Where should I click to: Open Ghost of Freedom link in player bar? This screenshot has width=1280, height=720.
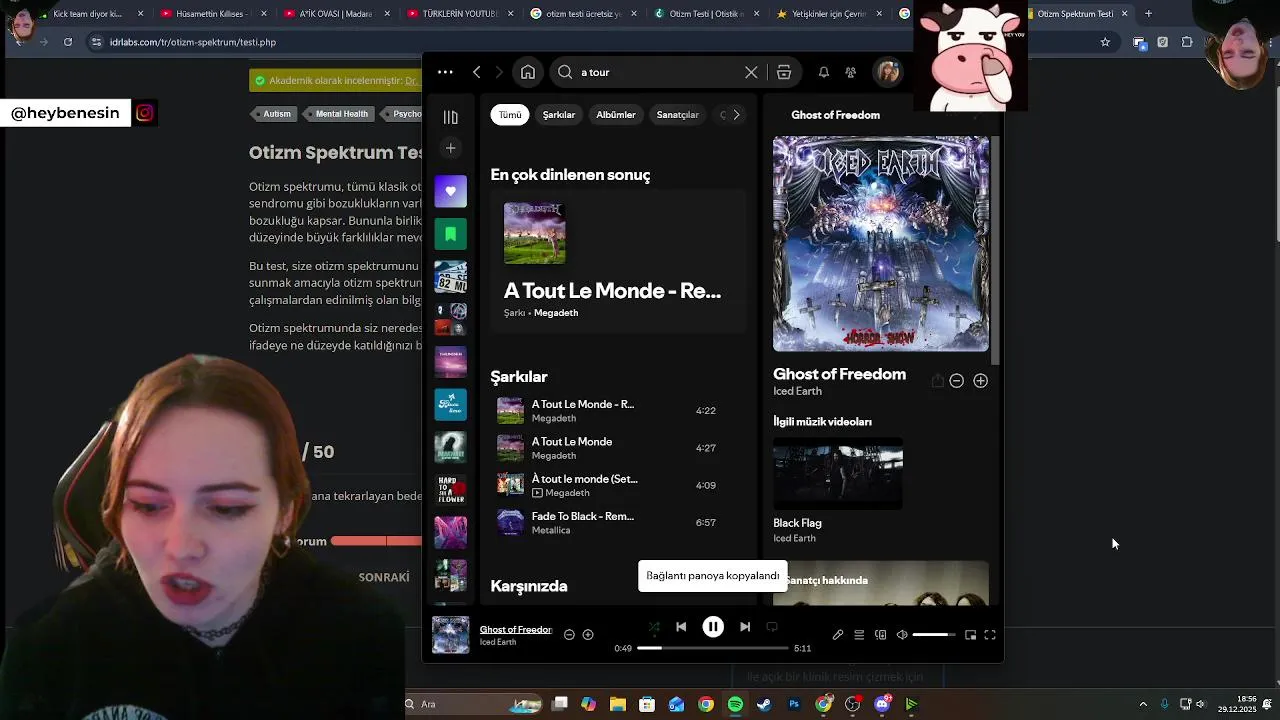pos(516,629)
